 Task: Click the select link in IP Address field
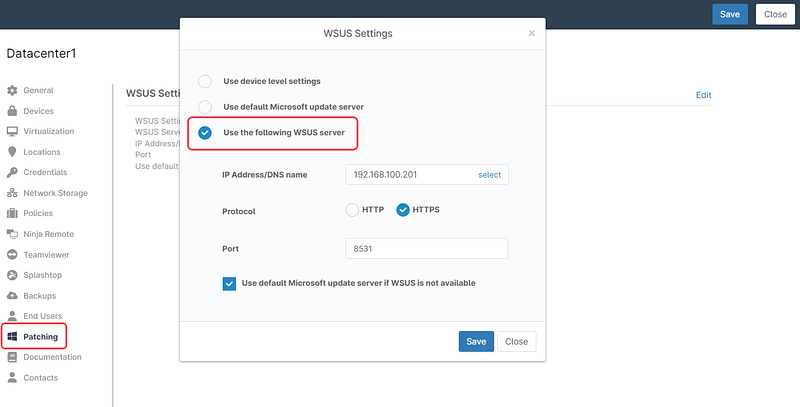point(490,174)
